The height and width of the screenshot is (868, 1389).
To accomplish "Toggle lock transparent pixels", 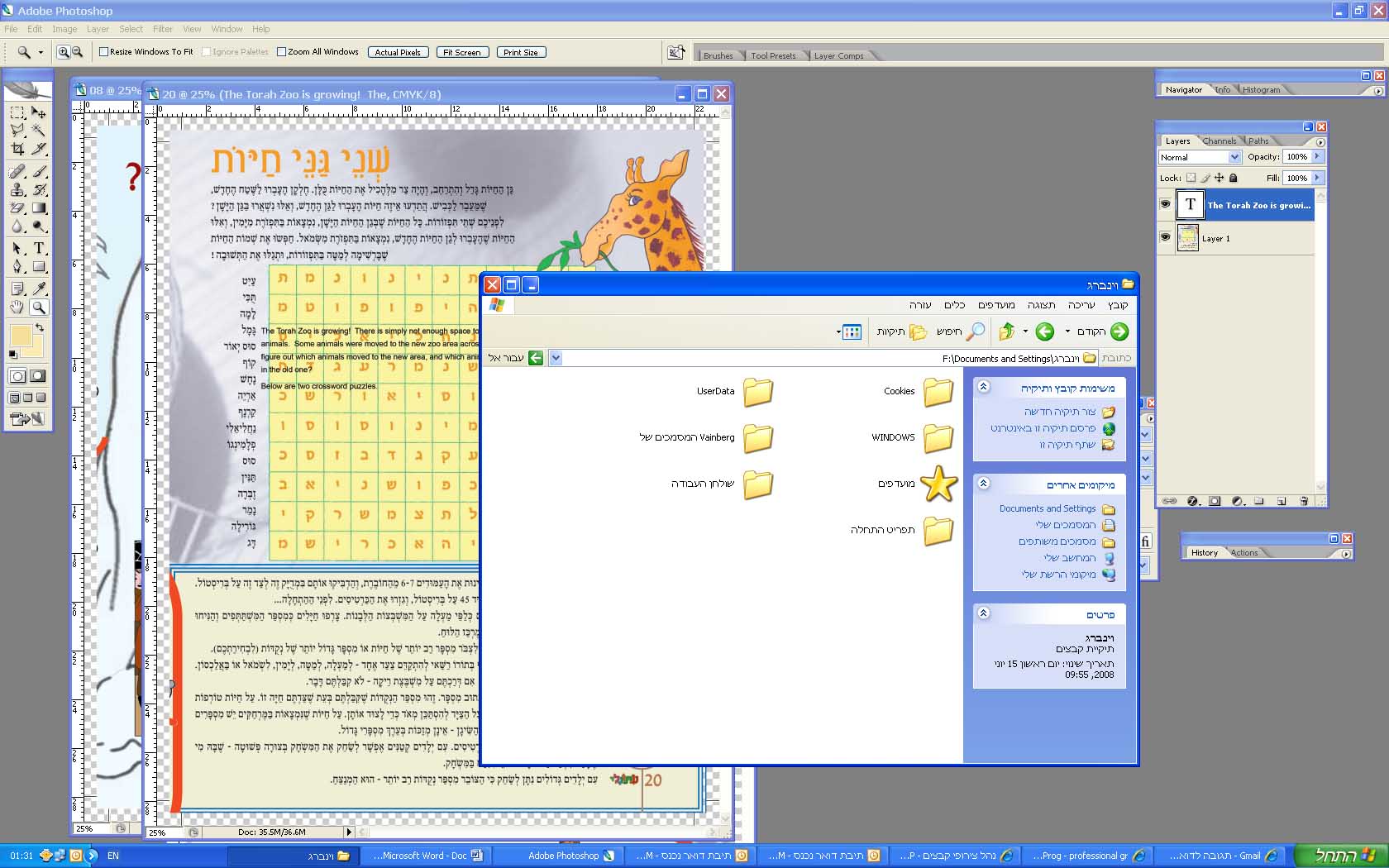I will (1191, 178).
